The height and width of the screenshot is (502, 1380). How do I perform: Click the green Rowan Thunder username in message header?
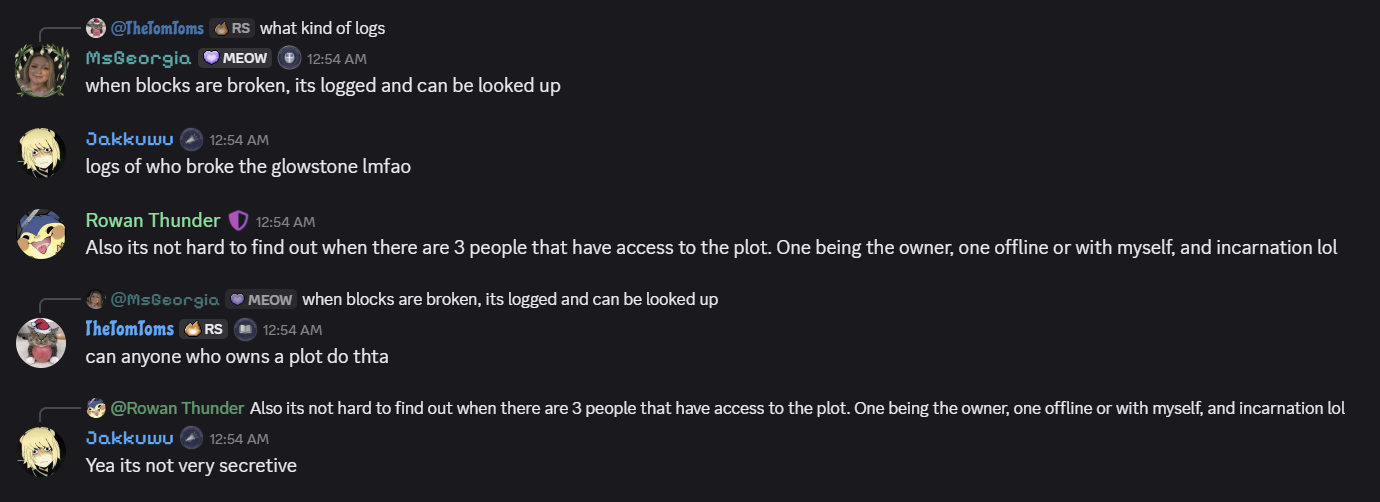coord(153,221)
